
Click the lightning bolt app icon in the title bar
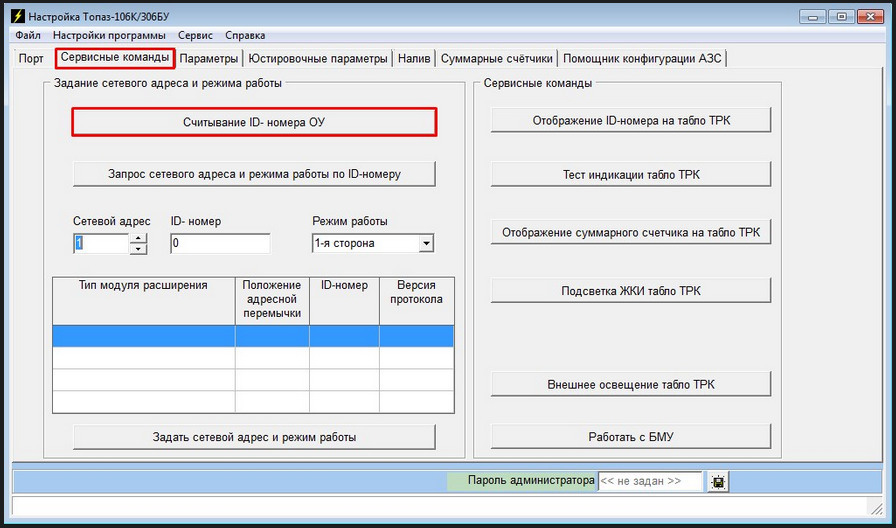pos(18,17)
